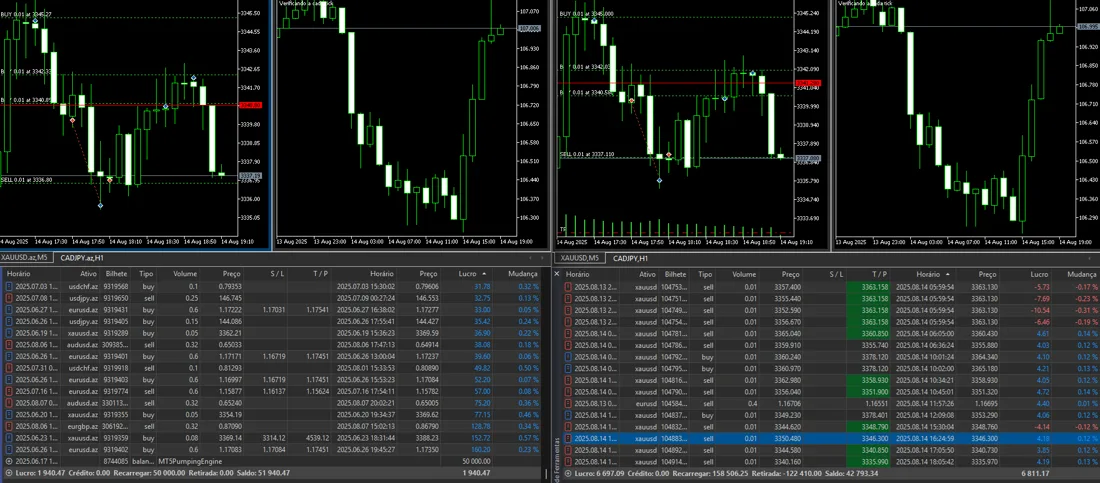Click the buy icon of ticket 9319431 row
The image size is (1100, 483).
click(x=8, y=310)
